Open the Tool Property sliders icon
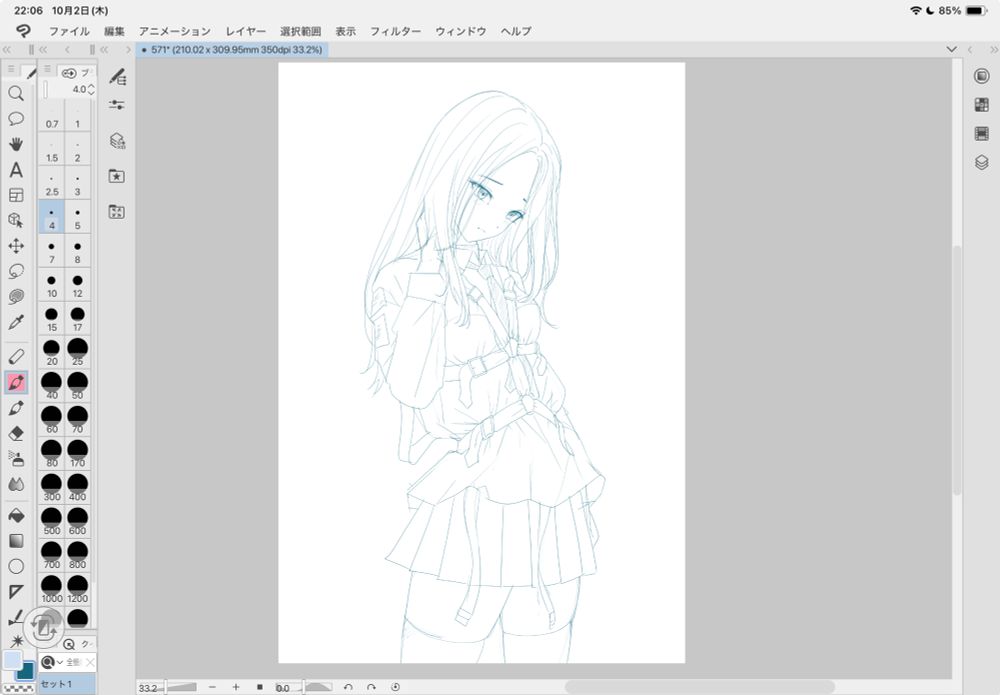1000x695 pixels. [x=117, y=105]
